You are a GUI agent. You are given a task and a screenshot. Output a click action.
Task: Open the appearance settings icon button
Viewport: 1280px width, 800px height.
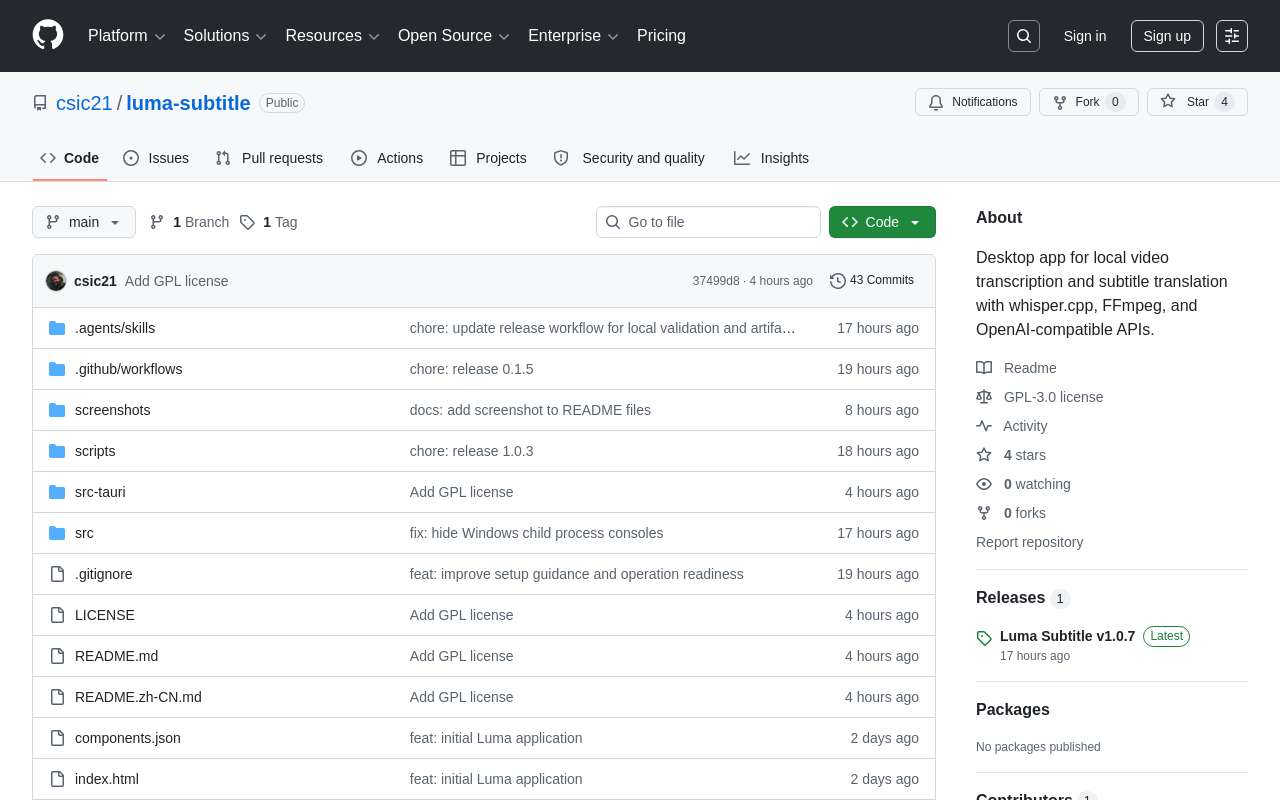click(x=1232, y=36)
